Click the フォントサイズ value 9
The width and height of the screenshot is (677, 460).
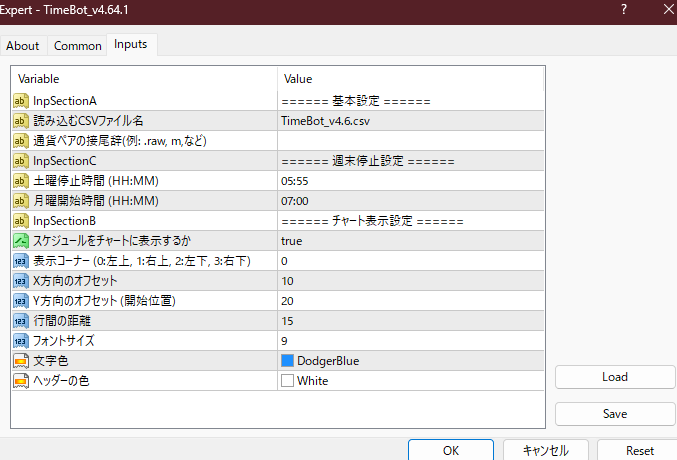click(411, 341)
